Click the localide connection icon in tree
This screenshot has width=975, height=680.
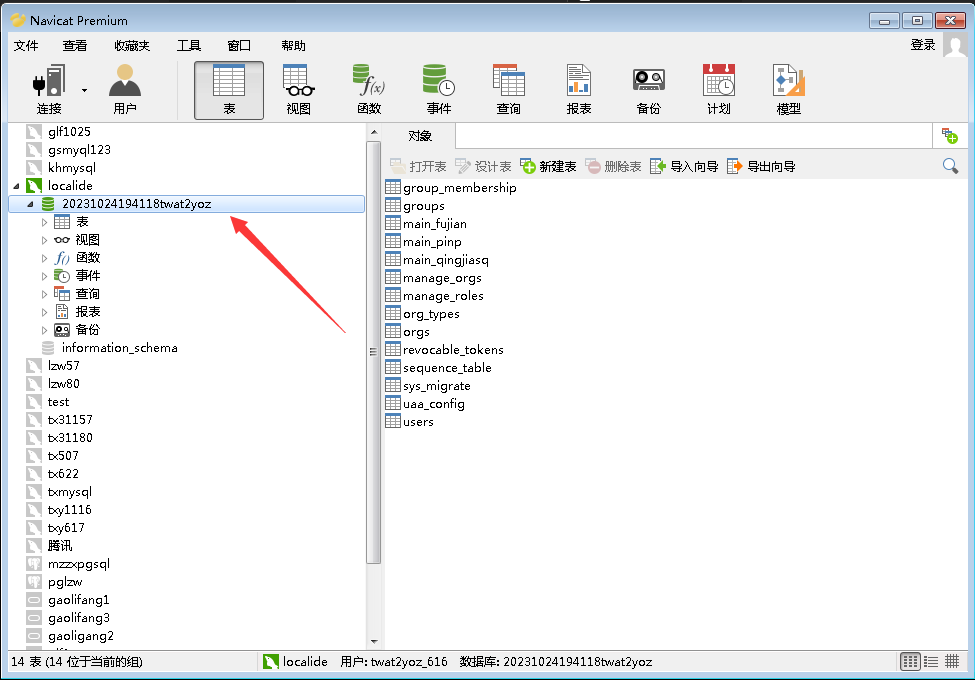[x=34, y=185]
